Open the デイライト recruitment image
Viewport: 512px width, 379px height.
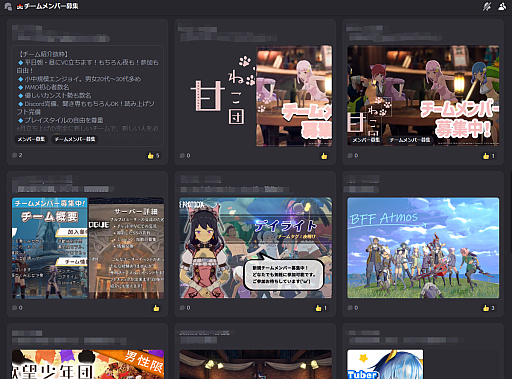[256, 248]
